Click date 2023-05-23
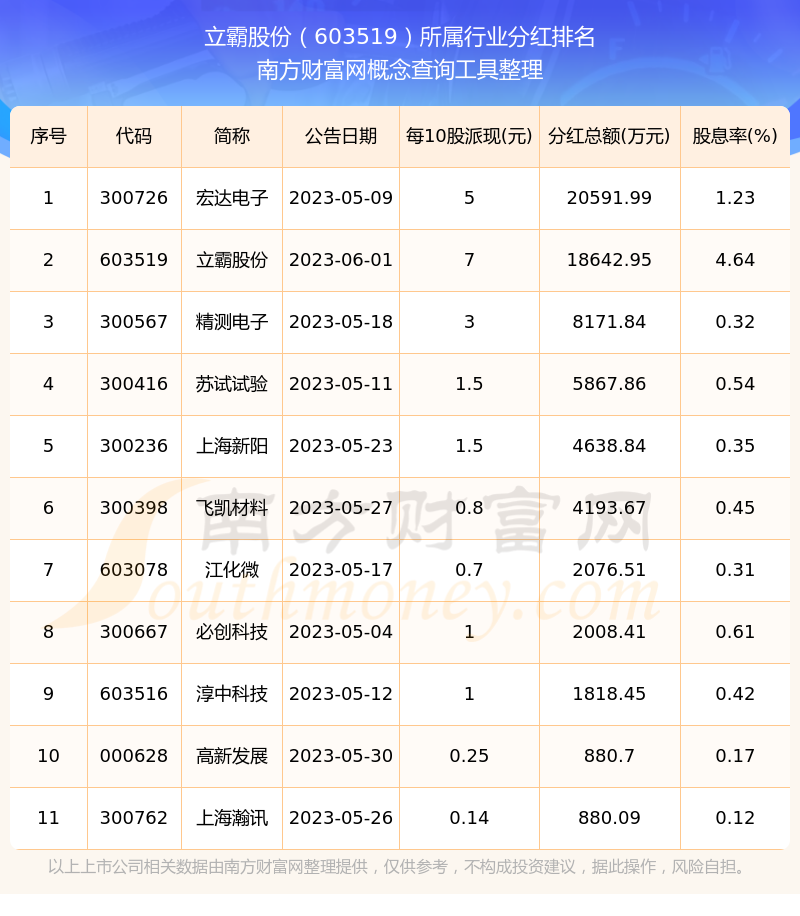800x916 pixels. tap(341, 446)
